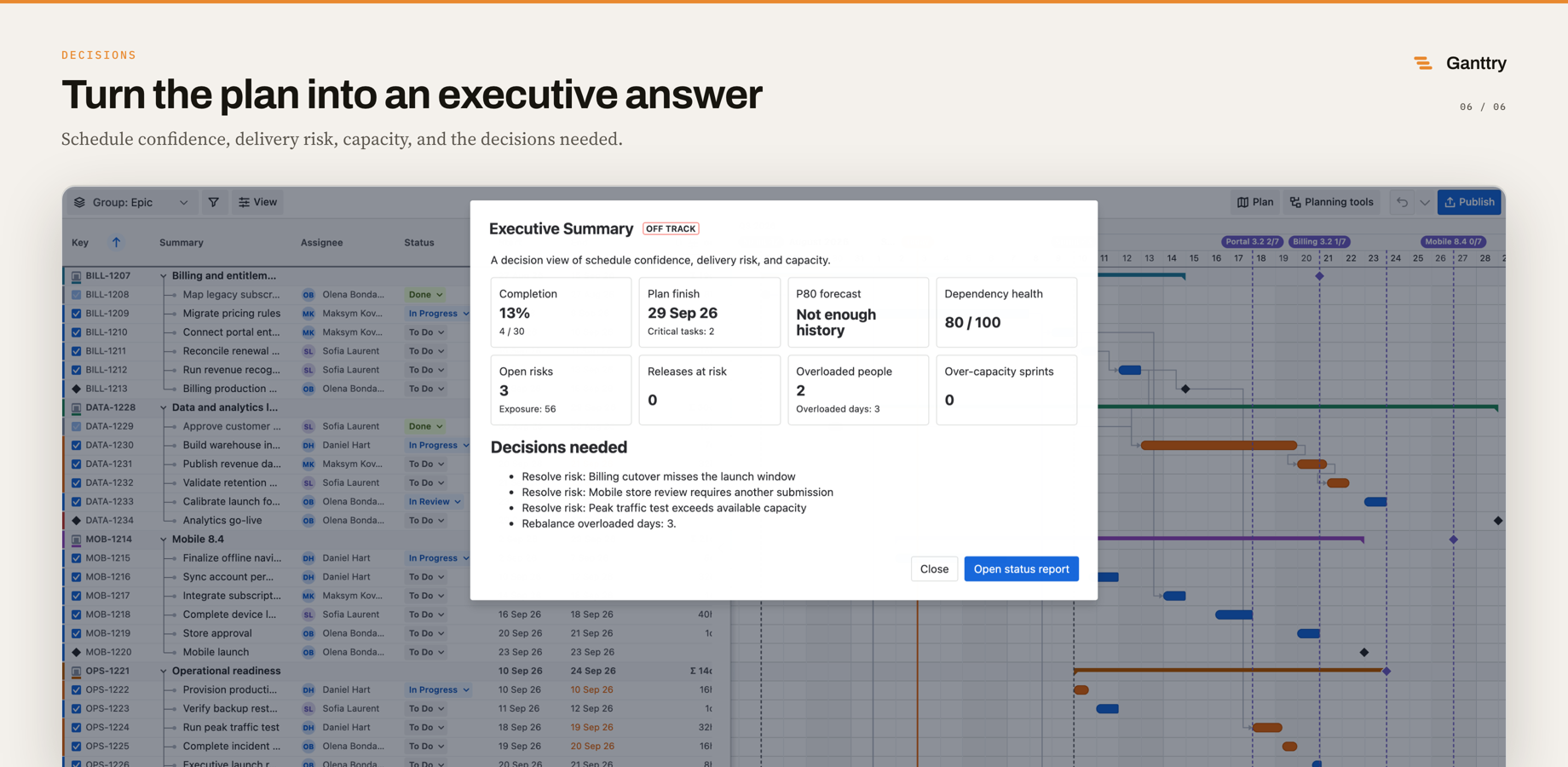1568x767 pixels.
Task: Click the Summary column header
Action: [182, 243]
